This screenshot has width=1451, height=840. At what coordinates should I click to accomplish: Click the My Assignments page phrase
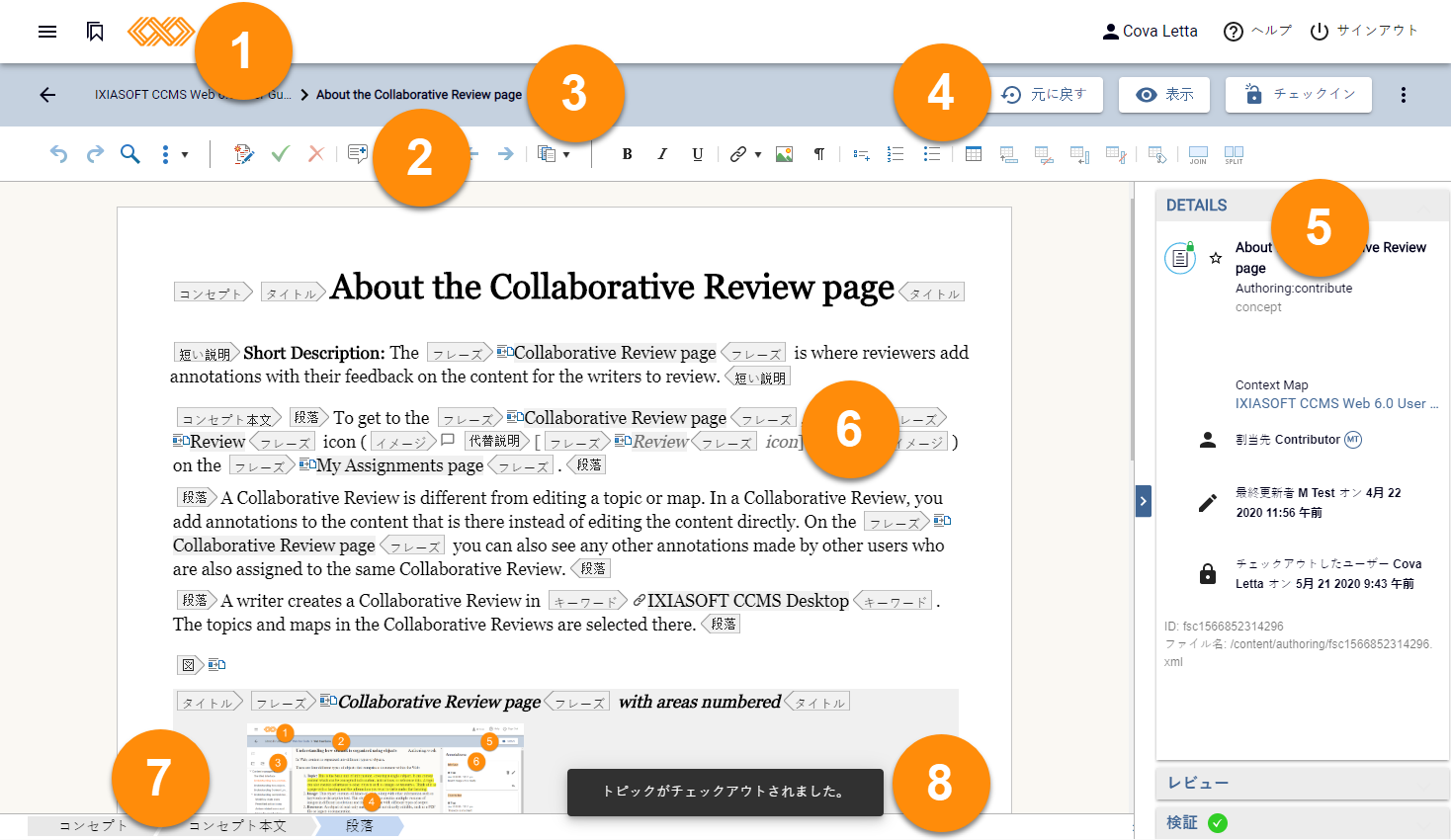coord(400,465)
